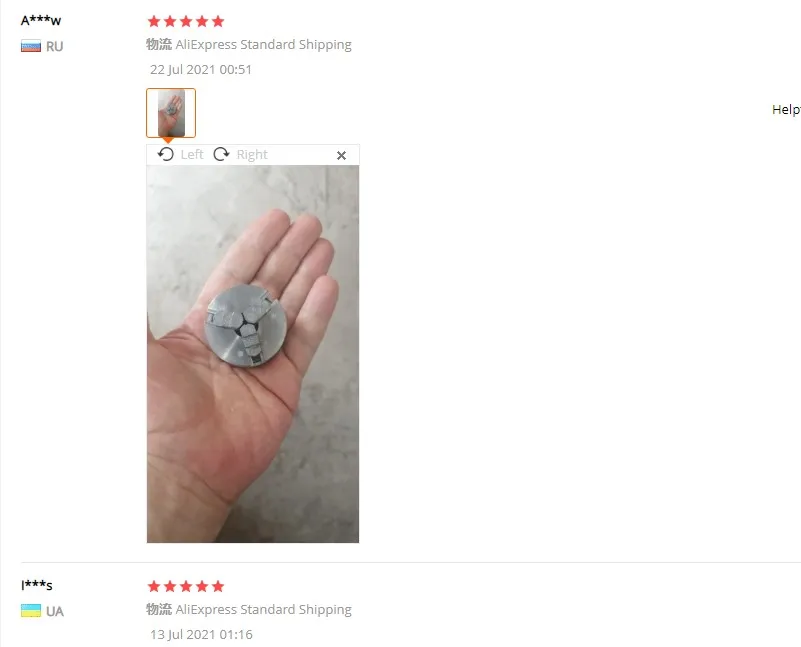Click the 'Right' rotate label

coord(252,154)
